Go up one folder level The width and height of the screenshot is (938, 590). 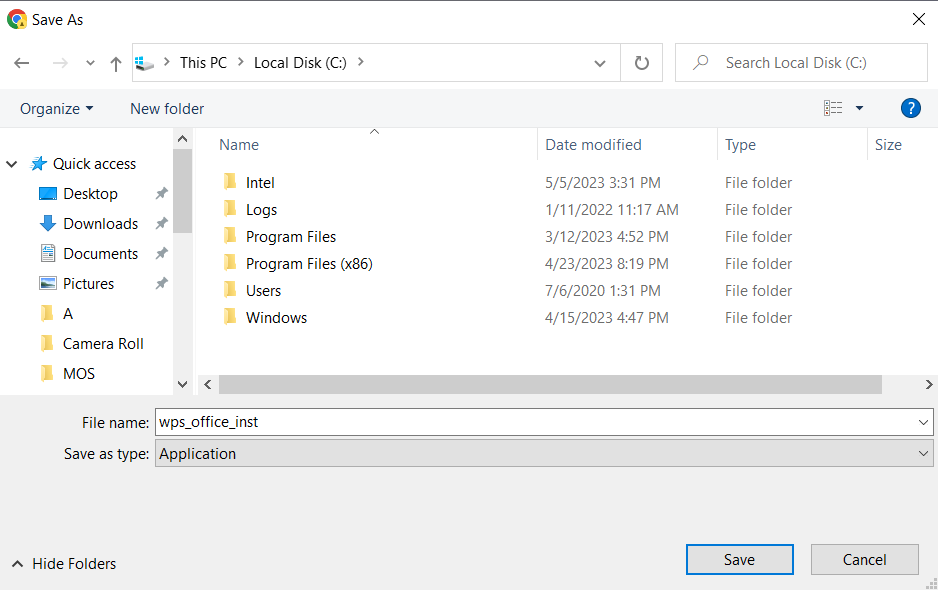pyautogui.click(x=115, y=62)
